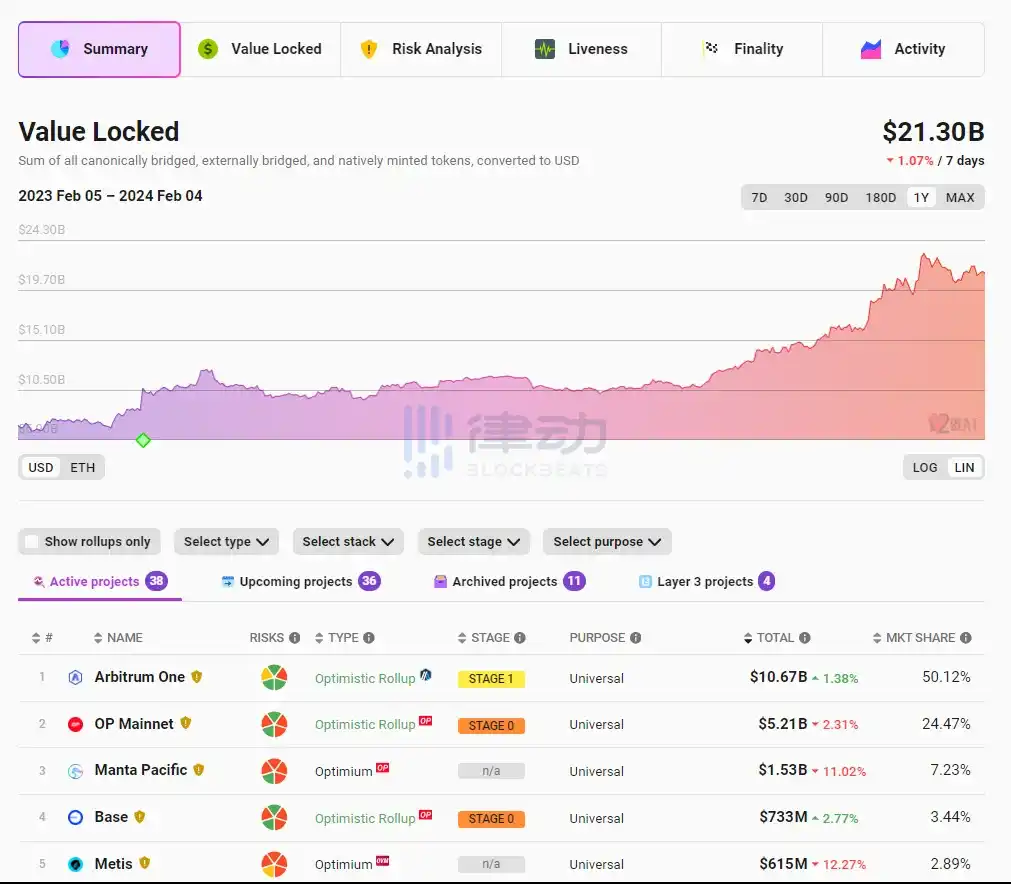This screenshot has height=884, width=1011.
Task: Sort table by TOTAL column
Action: [775, 638]
